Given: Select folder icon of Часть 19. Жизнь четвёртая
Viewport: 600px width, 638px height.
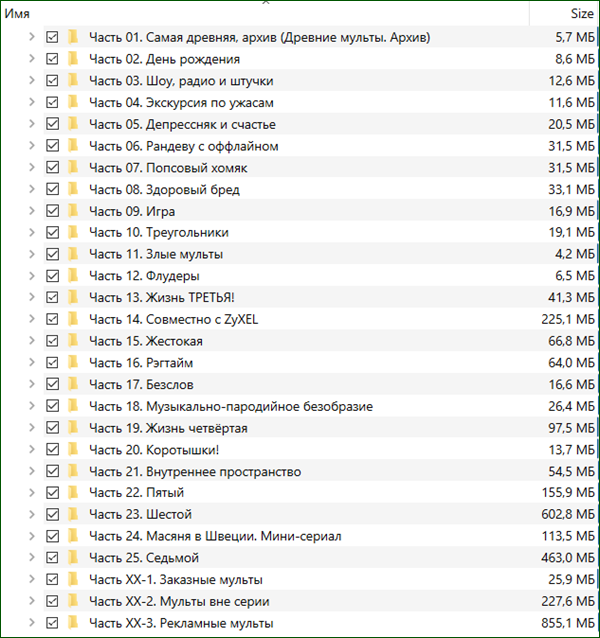Looking at the screenshot, I should click(73, 428).
